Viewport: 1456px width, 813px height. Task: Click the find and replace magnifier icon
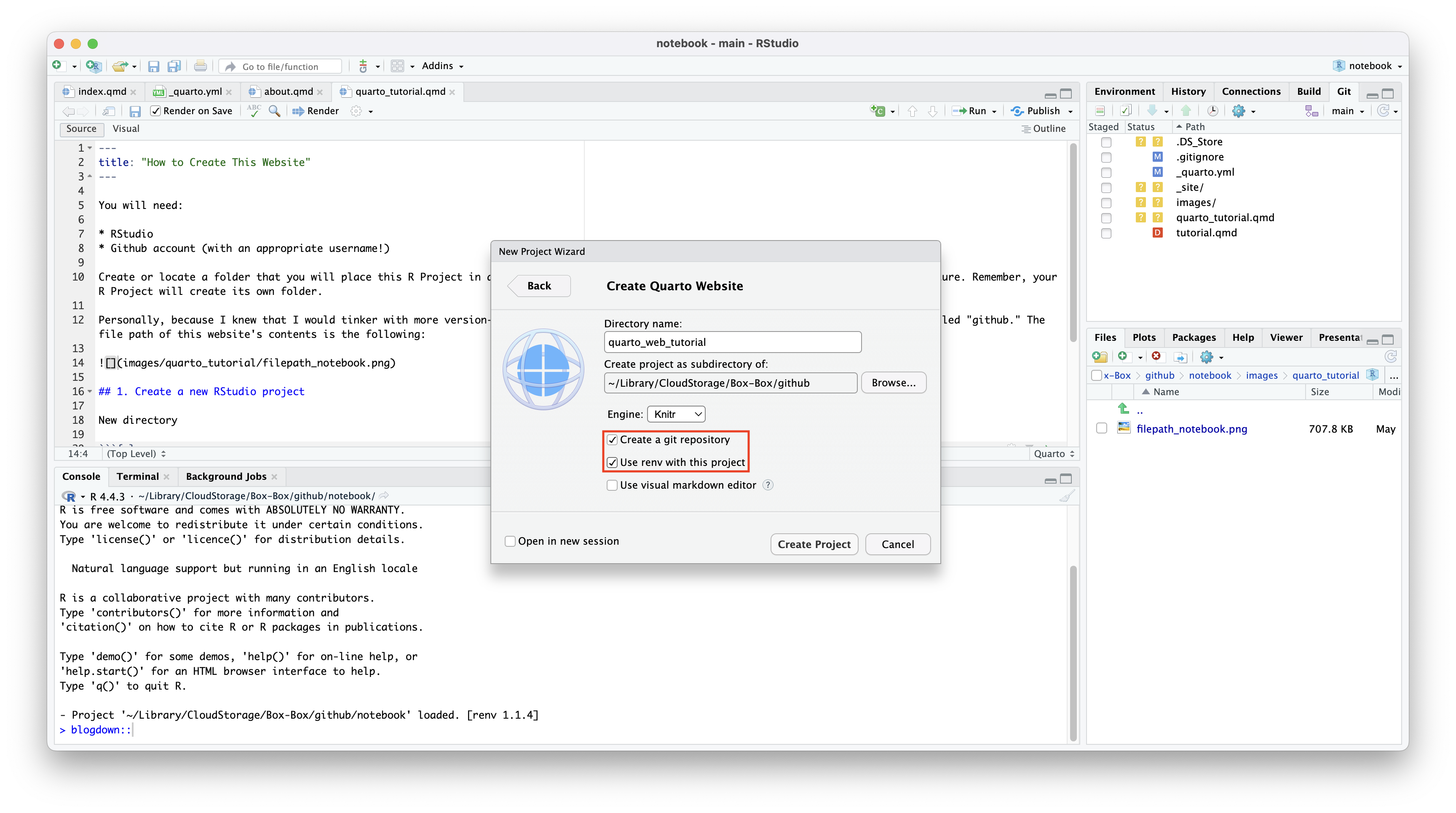274,111
